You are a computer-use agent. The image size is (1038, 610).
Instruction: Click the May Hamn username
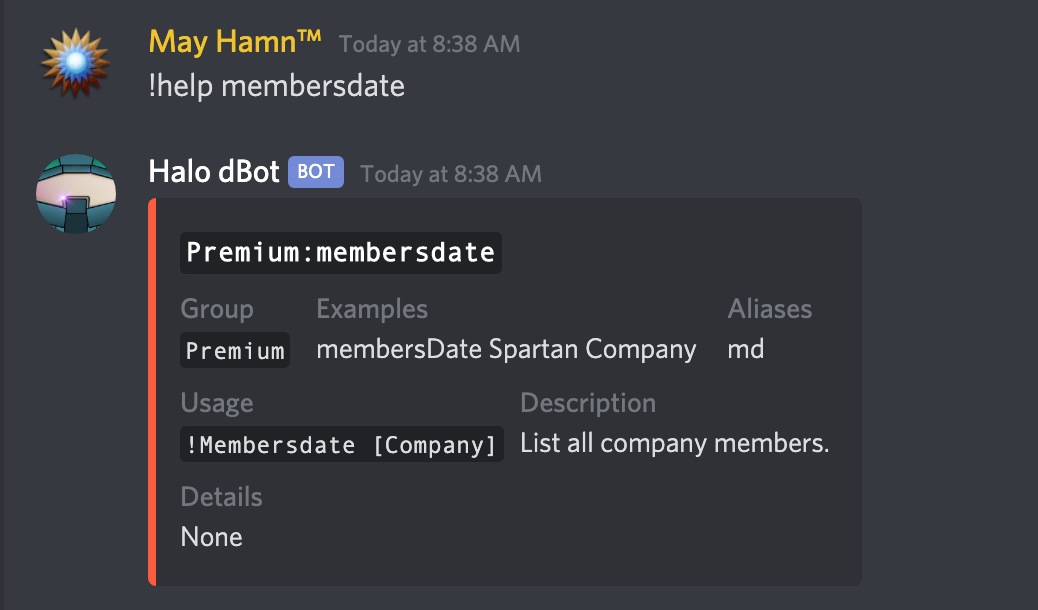(x=233, y=42)
